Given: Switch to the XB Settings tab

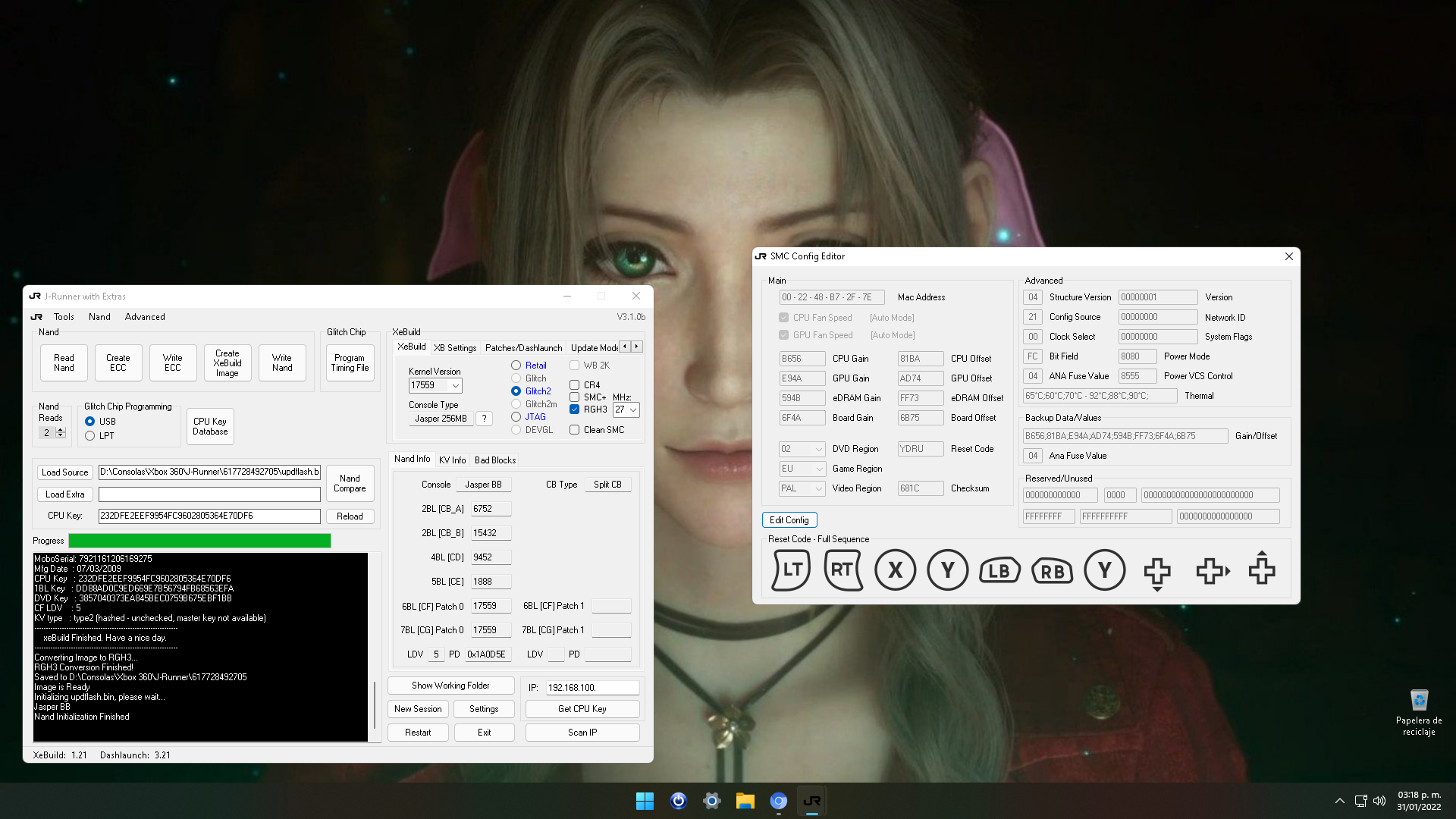Looking at the screenshot, I should 455,348.
